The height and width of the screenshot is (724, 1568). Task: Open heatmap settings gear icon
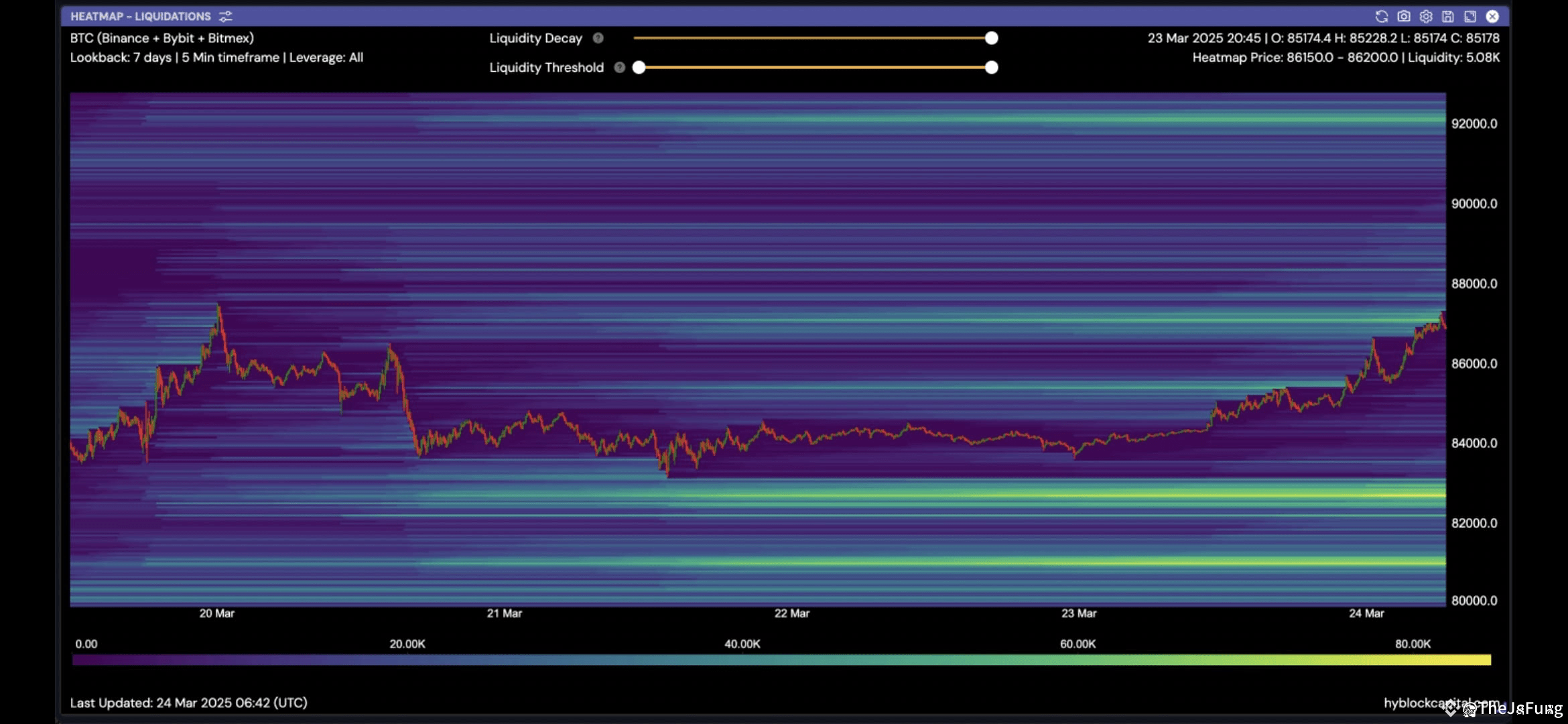click(x=1426, y=16)
